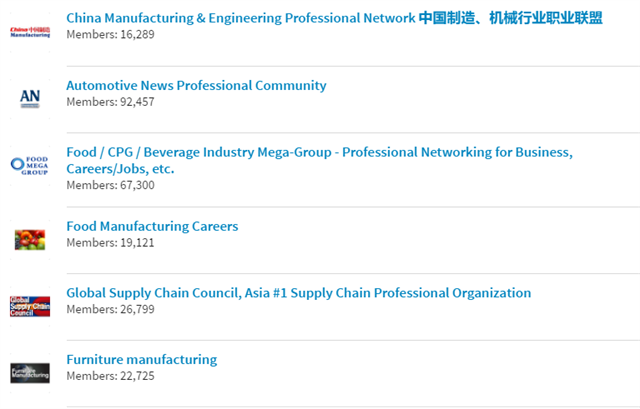The image size is (640, 409).
Task: Click the fruit image for Food Manufacturing Careers
Action: (30, 240)
